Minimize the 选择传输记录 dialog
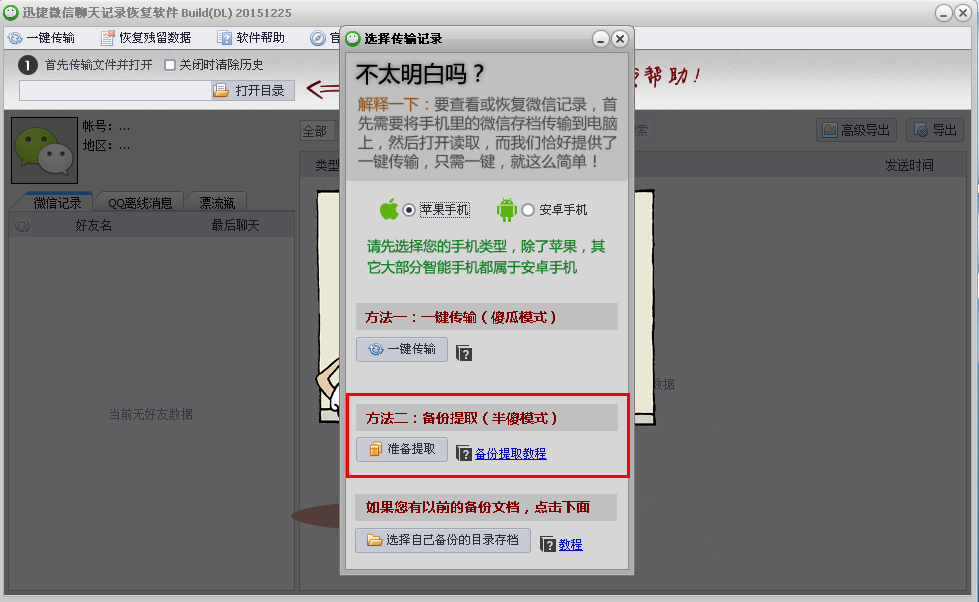 [x=600, y=39]
